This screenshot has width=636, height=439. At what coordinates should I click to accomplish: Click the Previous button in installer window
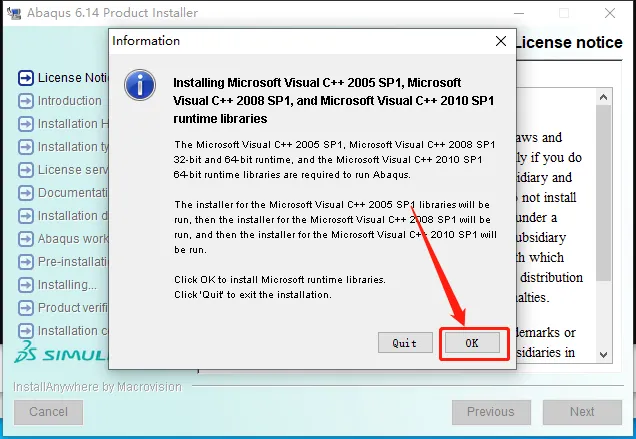pyautogui.click(x=491, y=412)
